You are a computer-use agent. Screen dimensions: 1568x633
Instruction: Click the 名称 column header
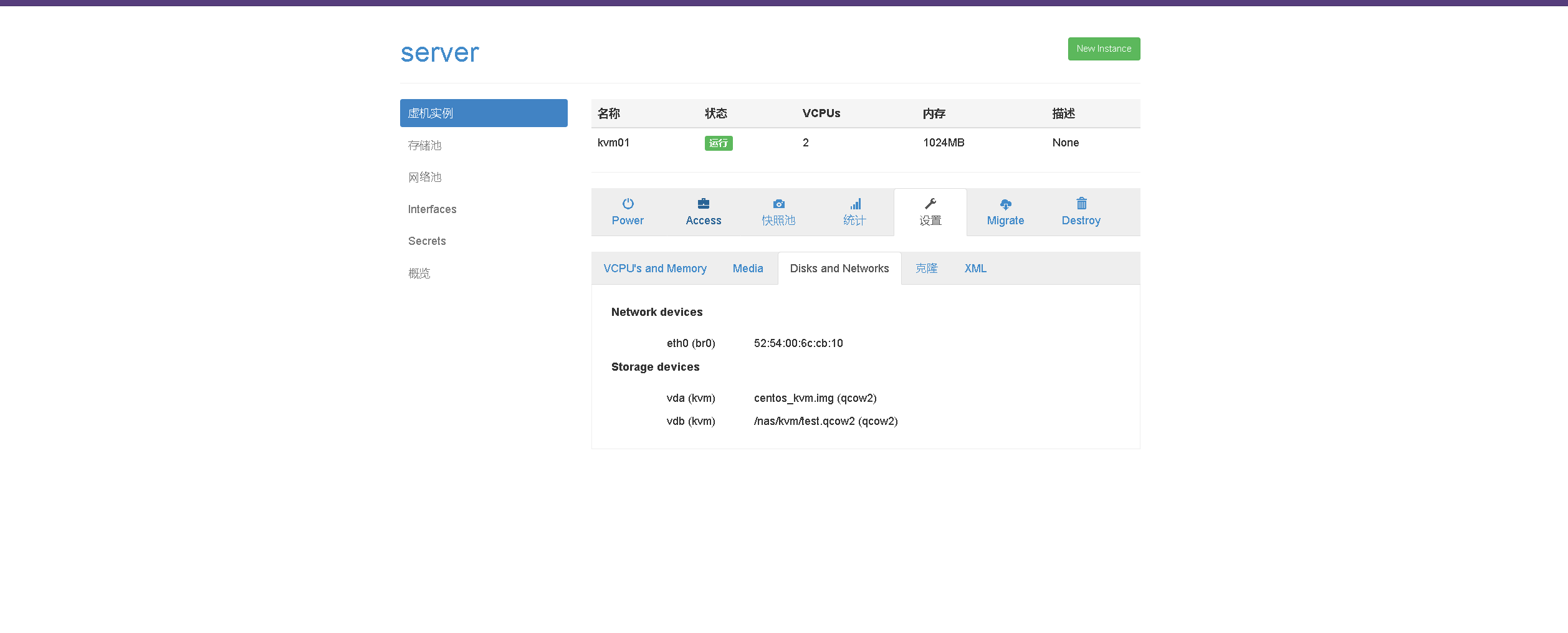point(609,113)
